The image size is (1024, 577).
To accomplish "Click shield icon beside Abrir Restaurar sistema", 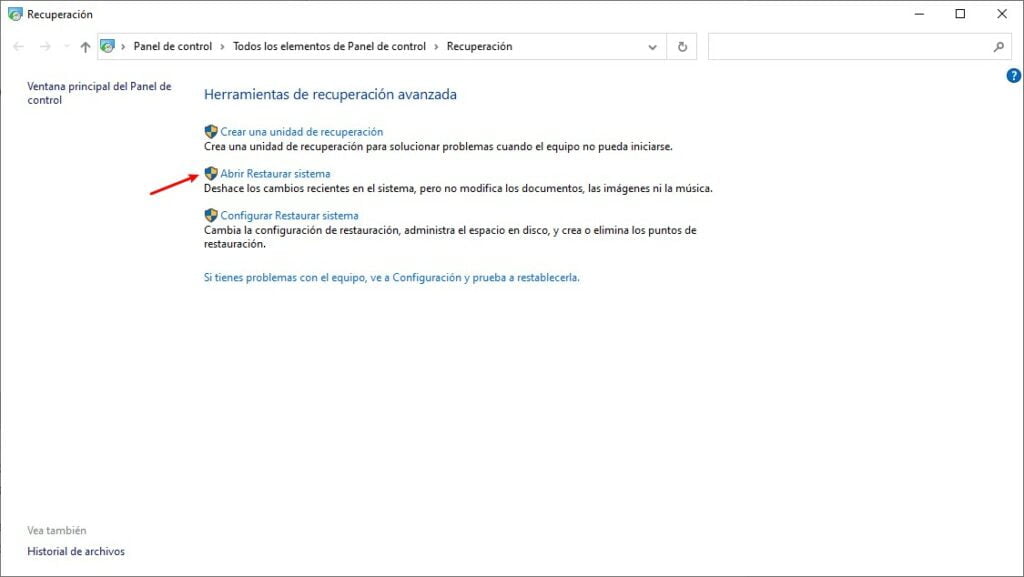I will coord(211,174).
